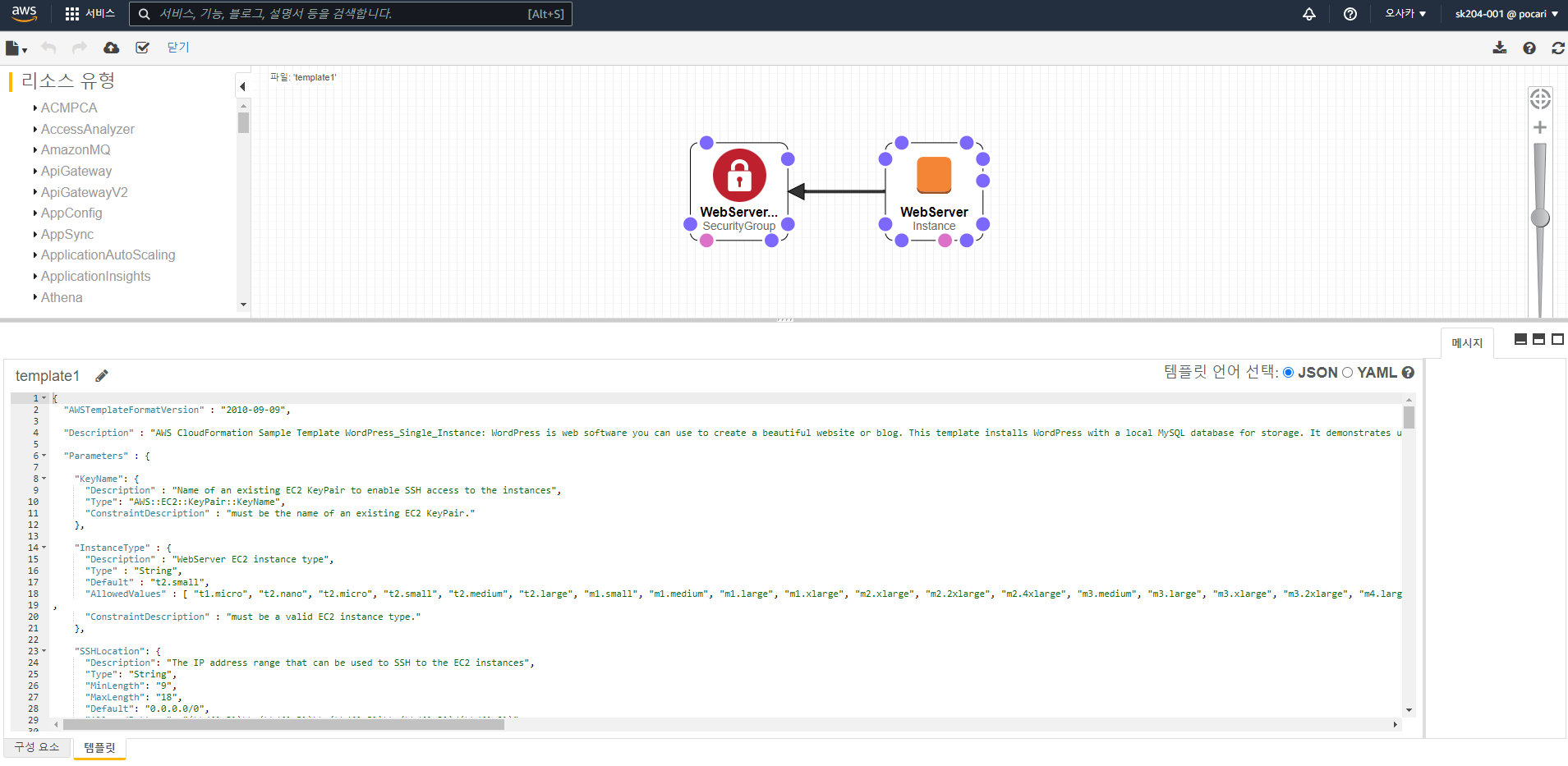Split the editor pane half height
Screen dimensions: 1568x766
coord(1539,339)
